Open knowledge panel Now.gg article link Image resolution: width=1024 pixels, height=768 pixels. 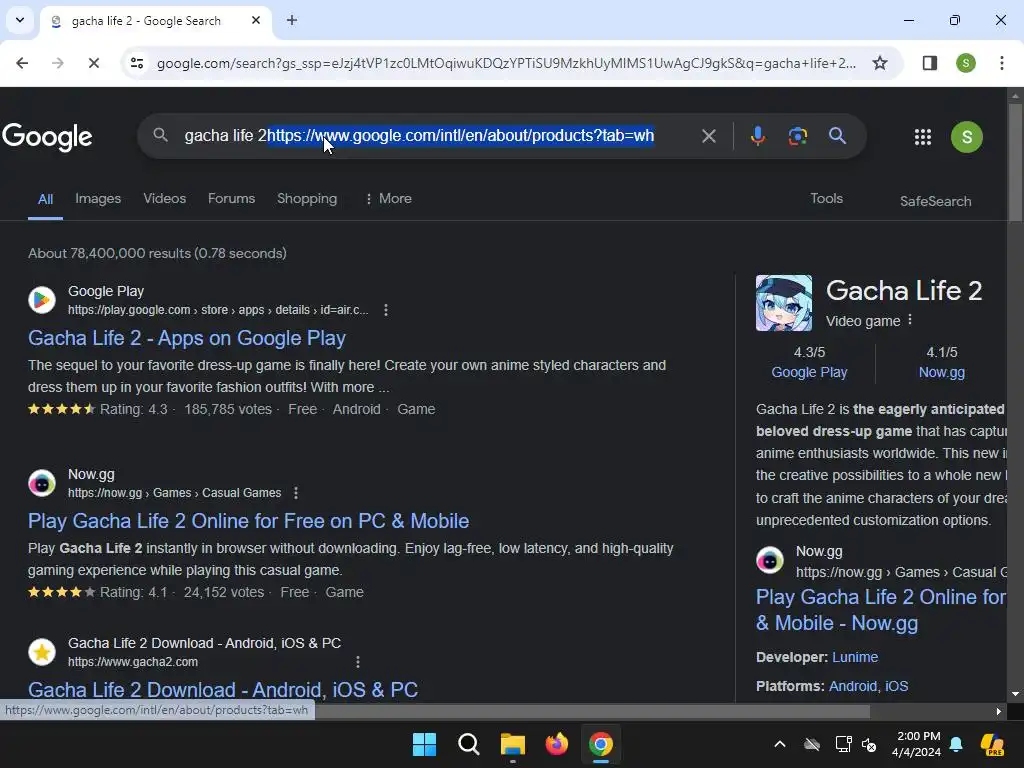pyautogui.click(x=880, y=609)
